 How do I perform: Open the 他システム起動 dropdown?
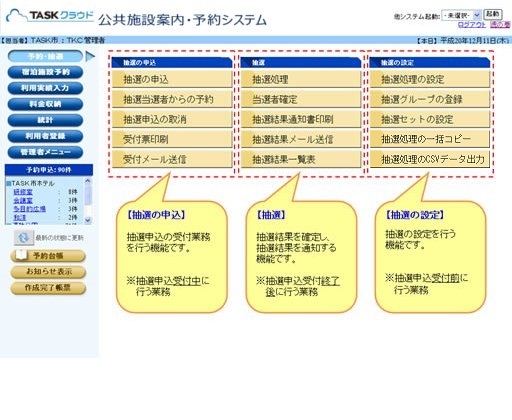[461, 15]
